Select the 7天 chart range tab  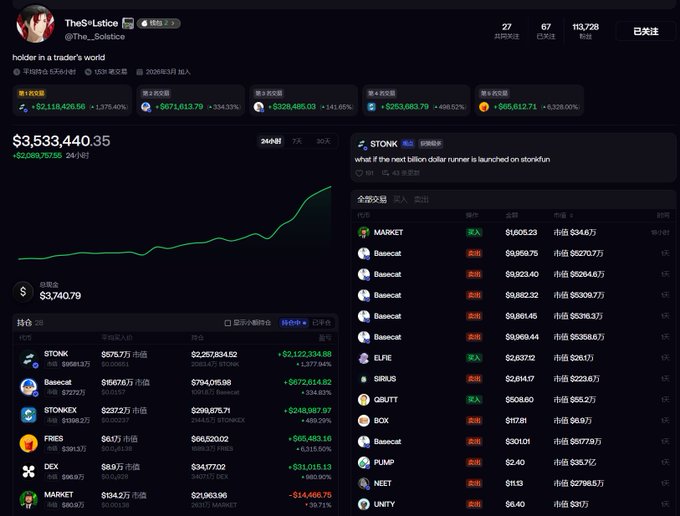click(x=297, y=141)
